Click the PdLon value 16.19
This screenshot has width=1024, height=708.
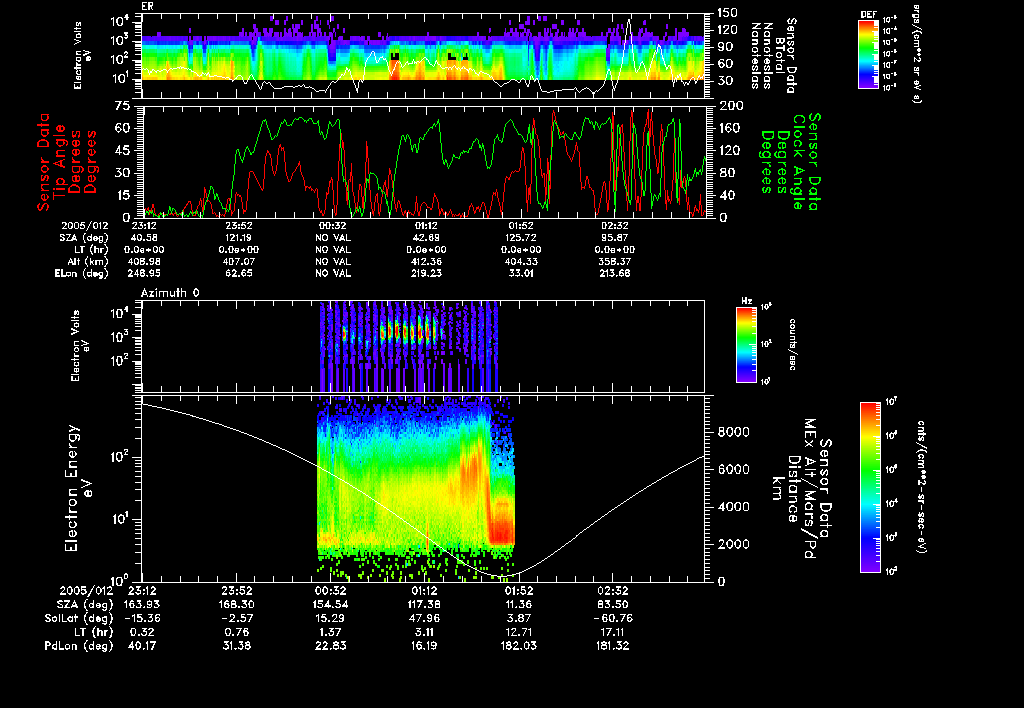(424, 645)
